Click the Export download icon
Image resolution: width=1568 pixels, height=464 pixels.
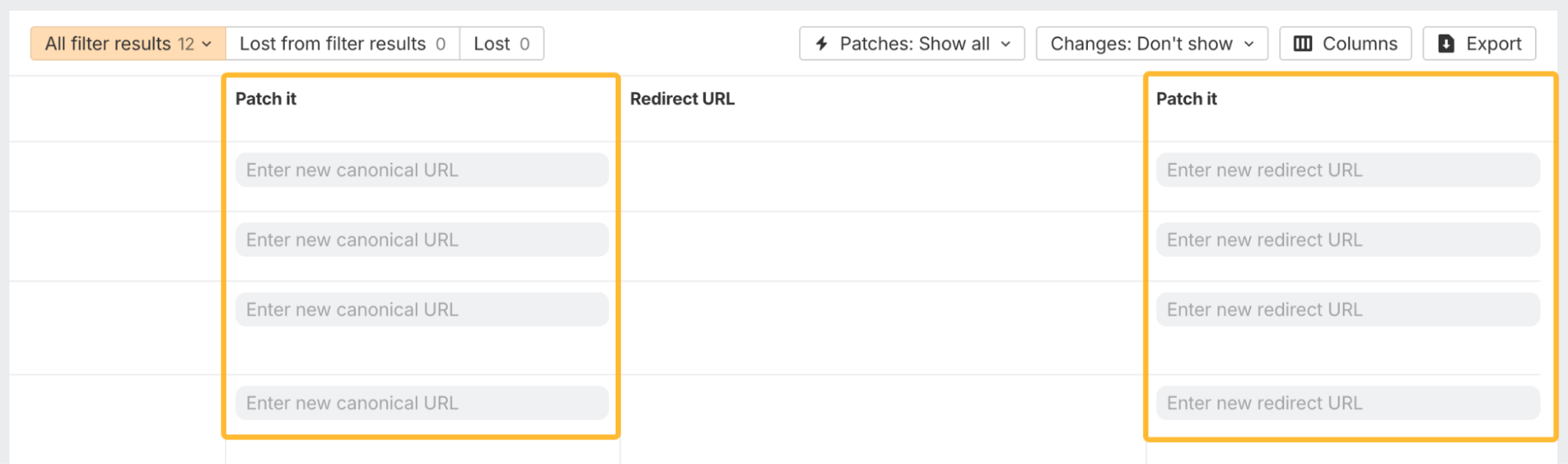pyautogui.click(x=1446, y=44)
